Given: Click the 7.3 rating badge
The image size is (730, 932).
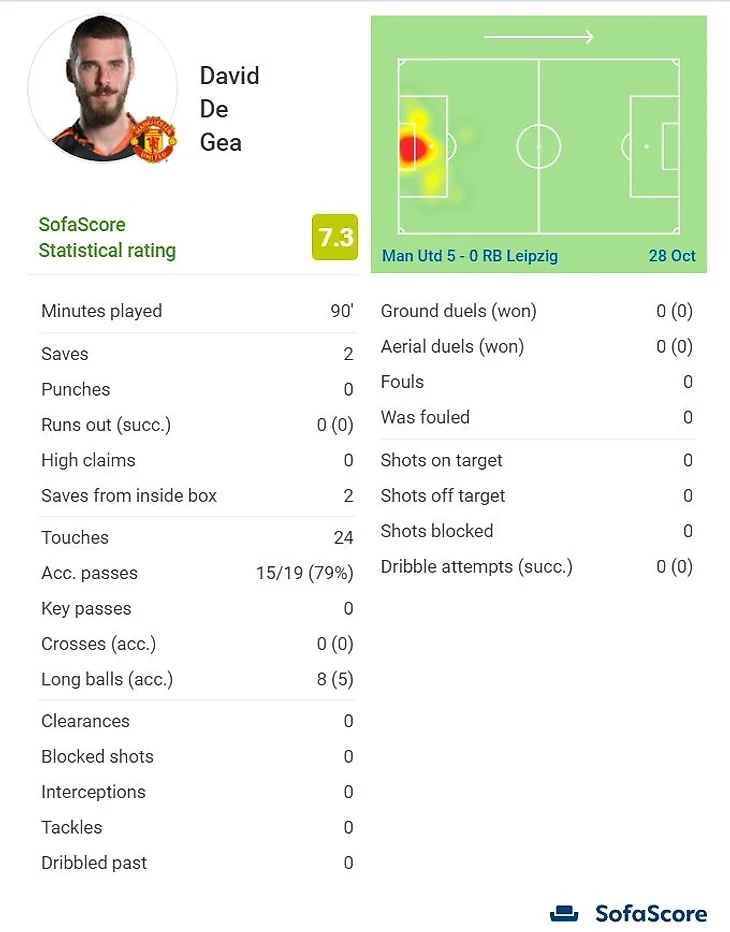Looking at the screenshot, I should coord(334,237).
